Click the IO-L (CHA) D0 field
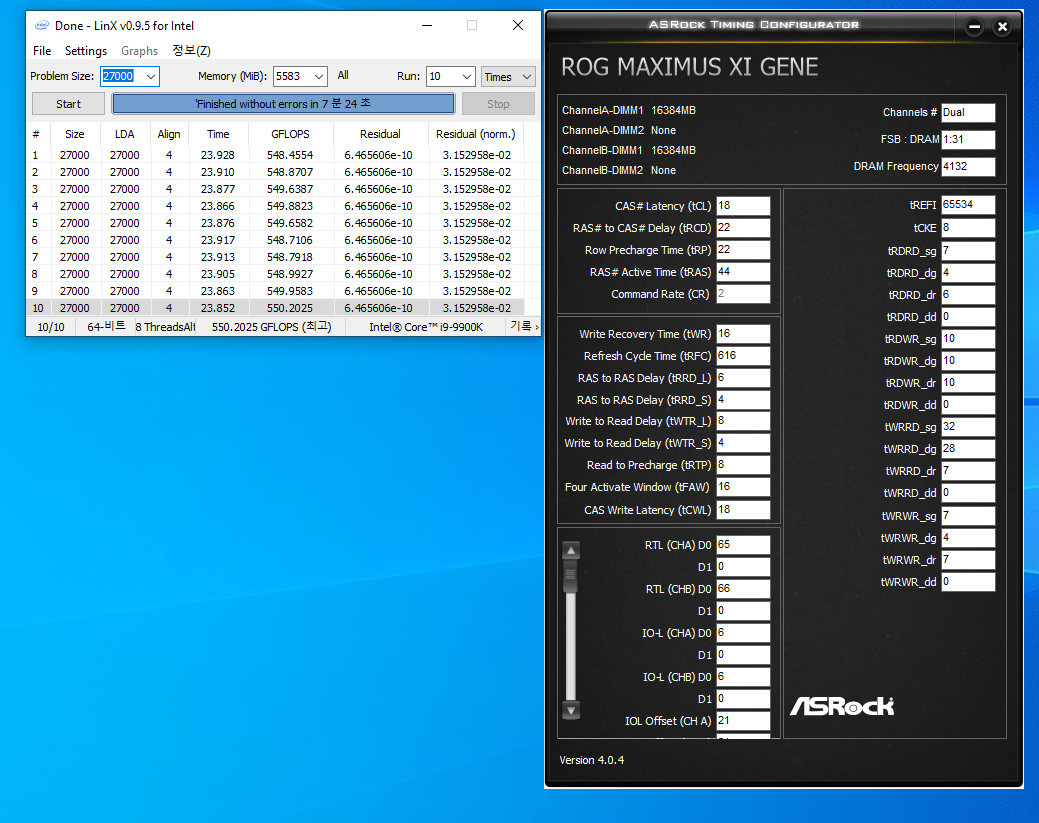The image size is (1039, 823). (x=743, y=633)
